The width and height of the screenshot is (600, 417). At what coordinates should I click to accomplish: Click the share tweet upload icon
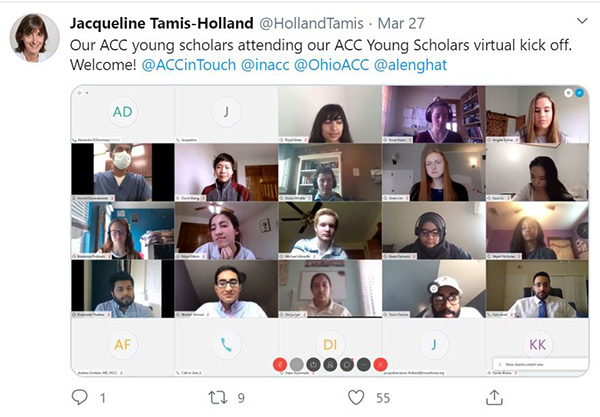(x=494, y=397)
